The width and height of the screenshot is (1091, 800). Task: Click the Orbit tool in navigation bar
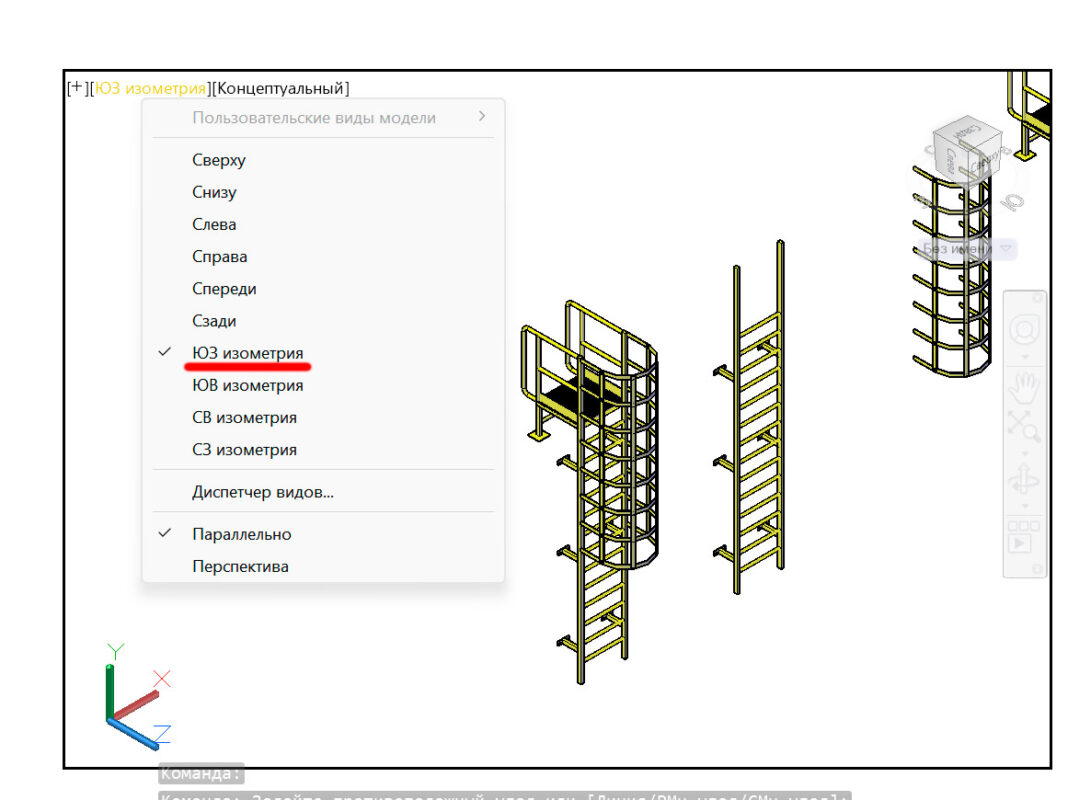1023,482
